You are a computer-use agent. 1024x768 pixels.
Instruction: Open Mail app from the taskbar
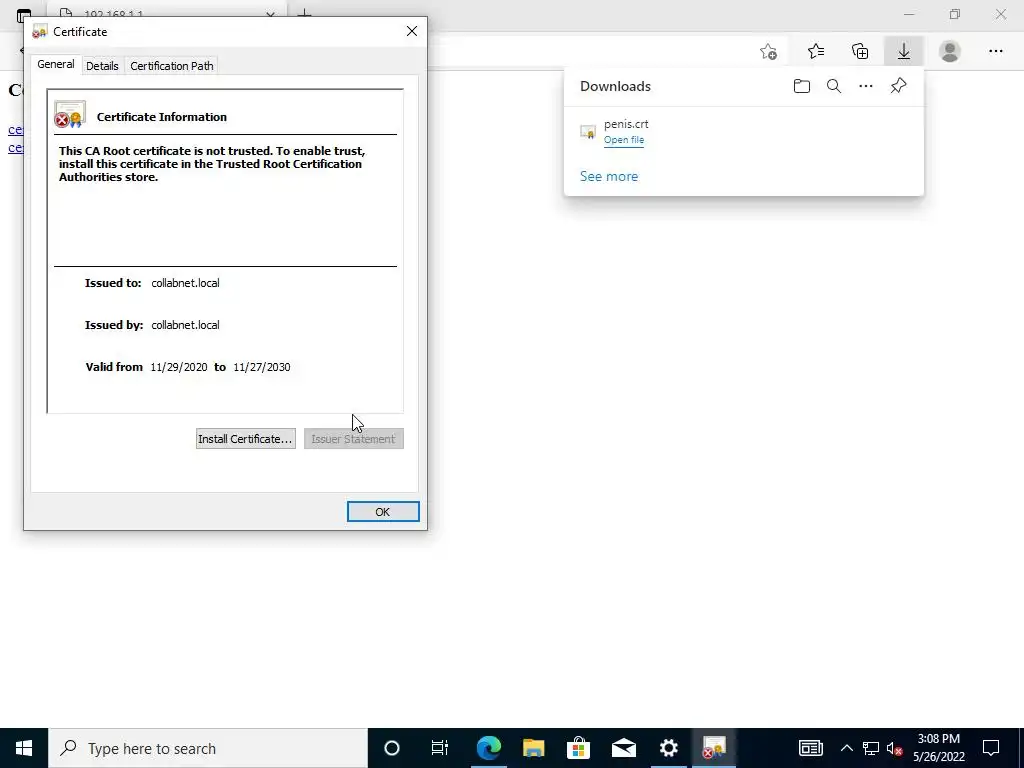pos(624,748)
